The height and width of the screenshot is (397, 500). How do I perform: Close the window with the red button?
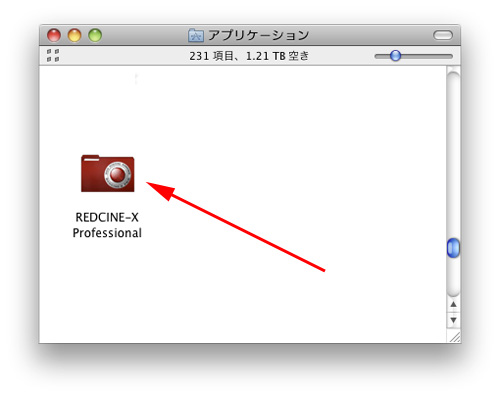point(54,35)
